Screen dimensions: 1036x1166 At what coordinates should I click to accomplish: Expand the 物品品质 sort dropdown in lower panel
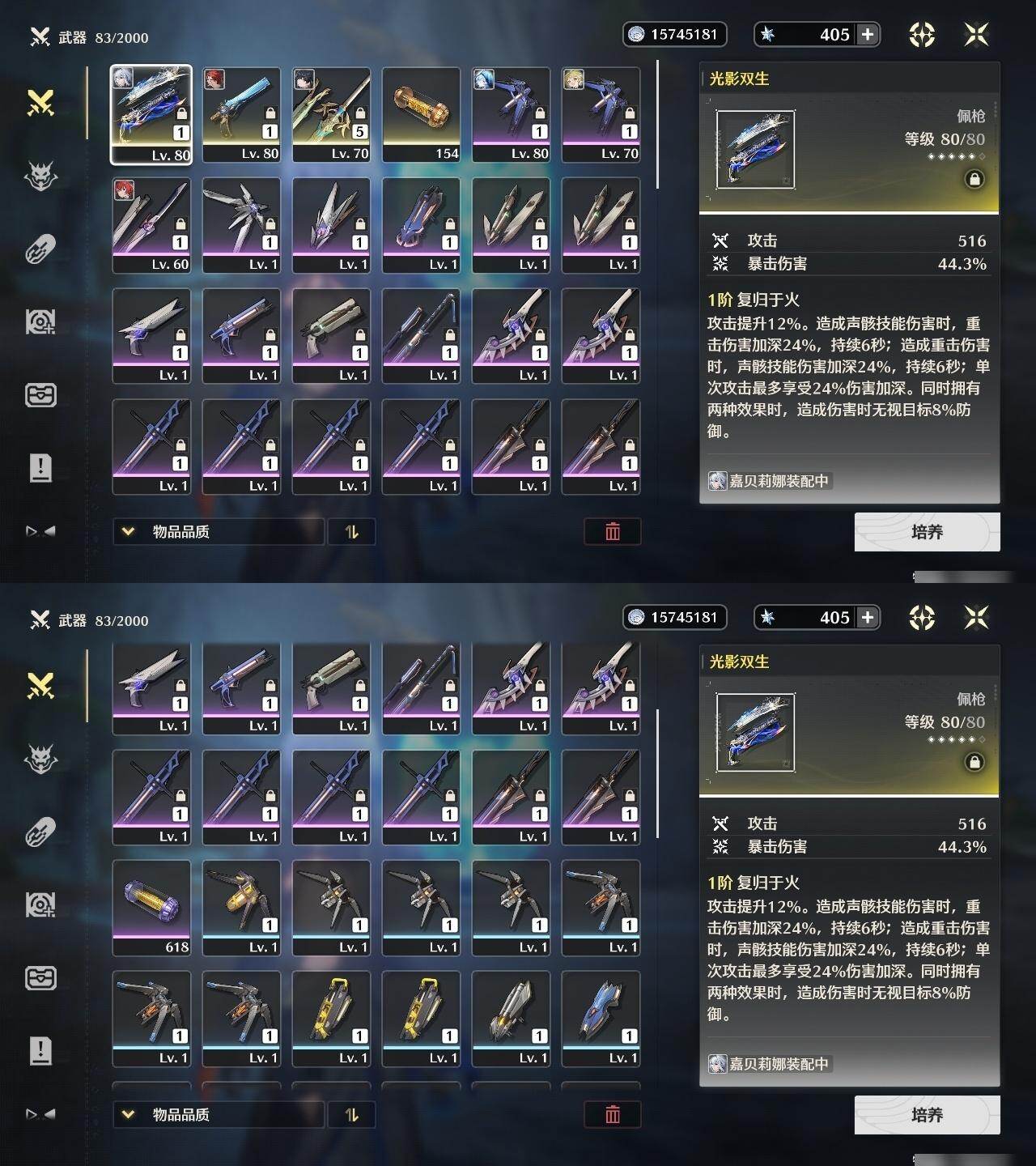tap(219, 1114)
